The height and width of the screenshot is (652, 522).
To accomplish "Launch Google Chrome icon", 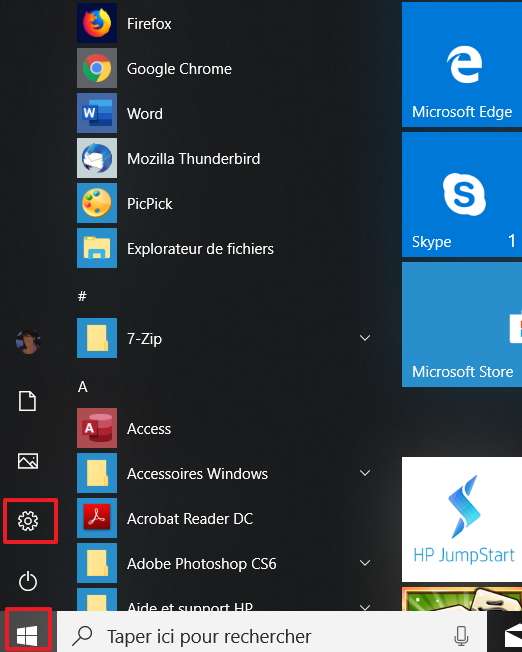I will click(x=97, y=68).
